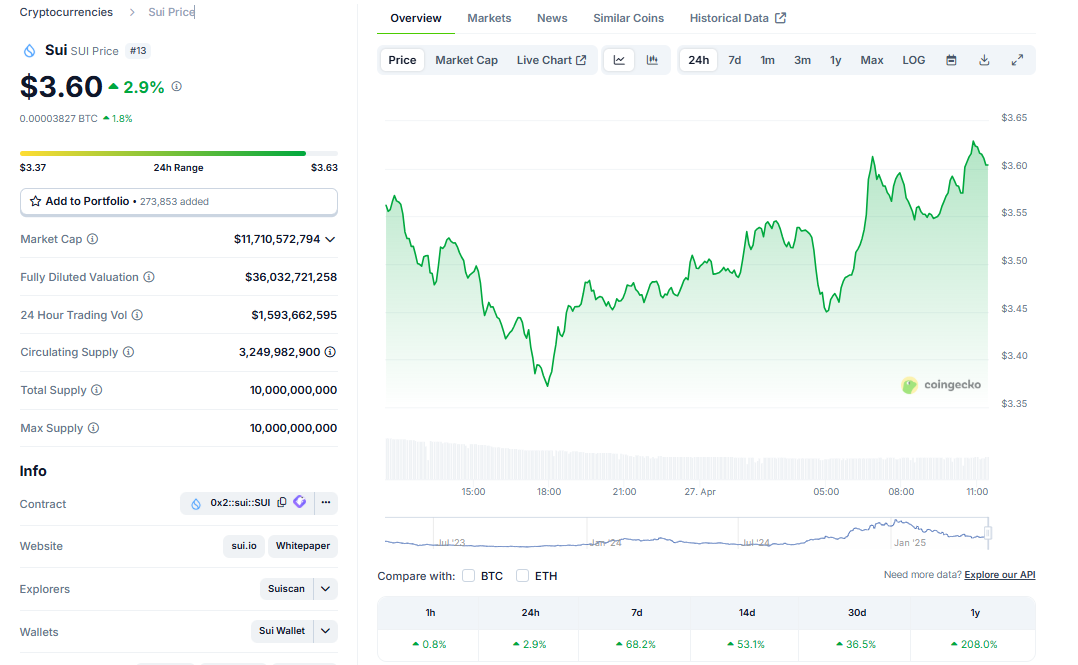Expand chart to fullscreen

click(1017, 61)
